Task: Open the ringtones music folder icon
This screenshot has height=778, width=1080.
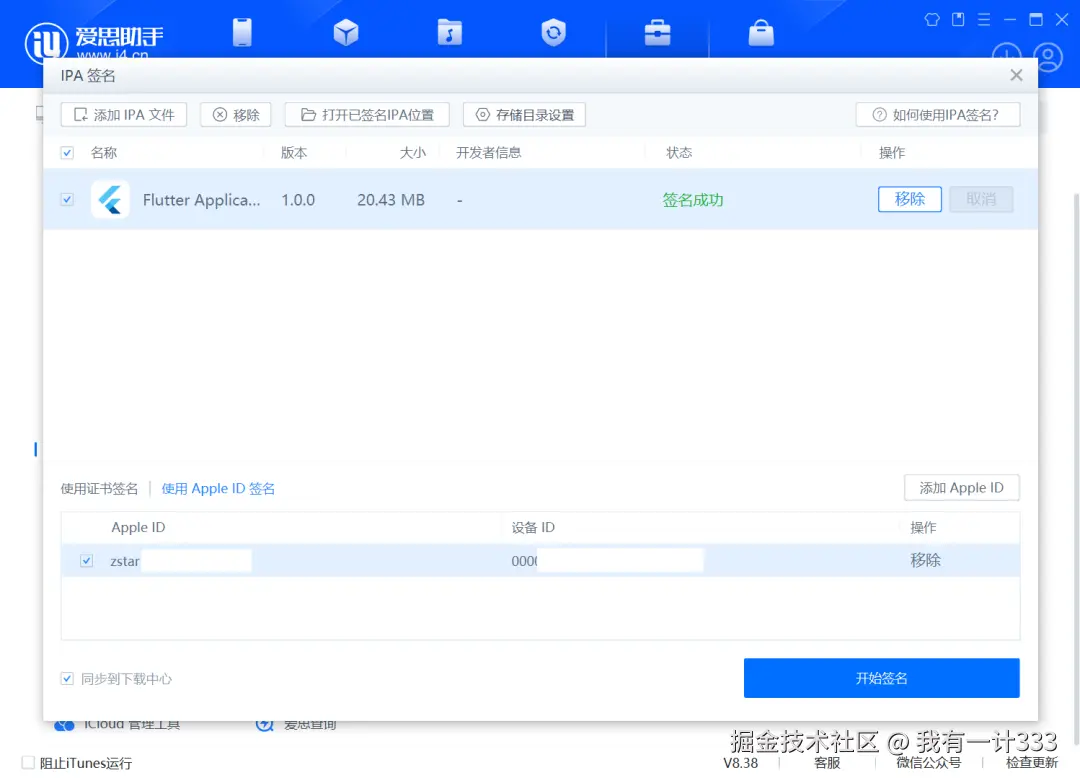Action: (450, 32)
